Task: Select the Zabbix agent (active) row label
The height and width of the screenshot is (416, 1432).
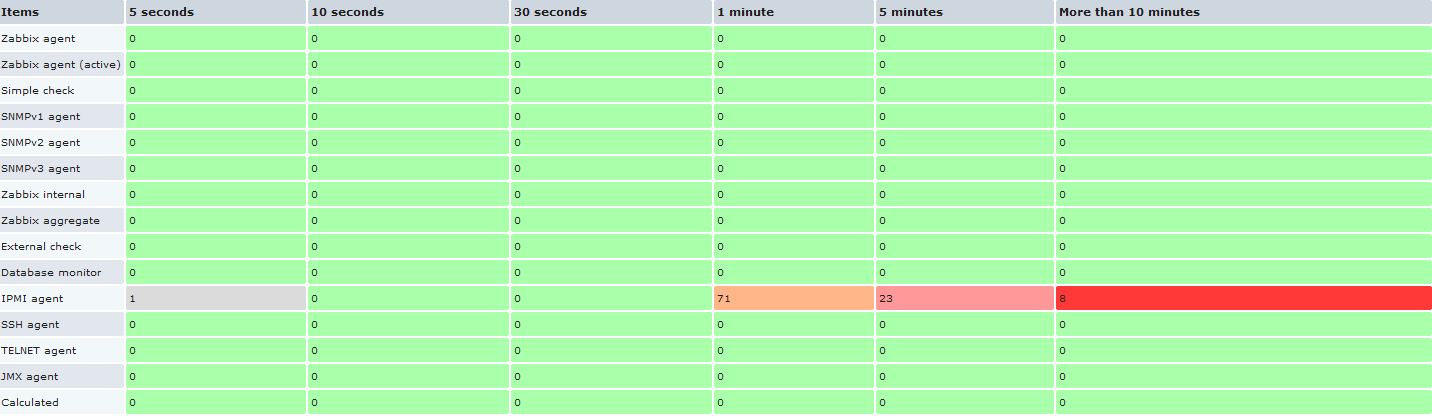Action: pos(61,64)
